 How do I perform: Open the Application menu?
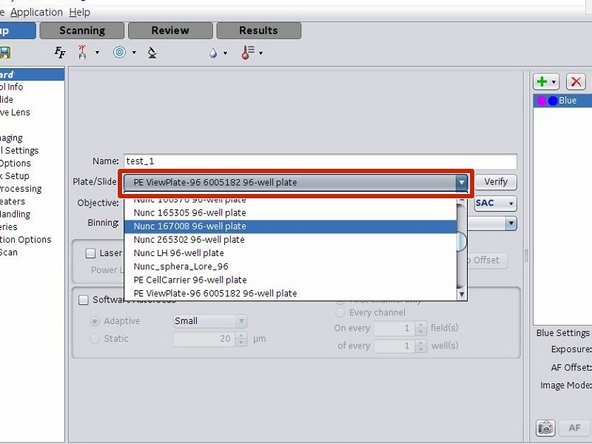37,12
